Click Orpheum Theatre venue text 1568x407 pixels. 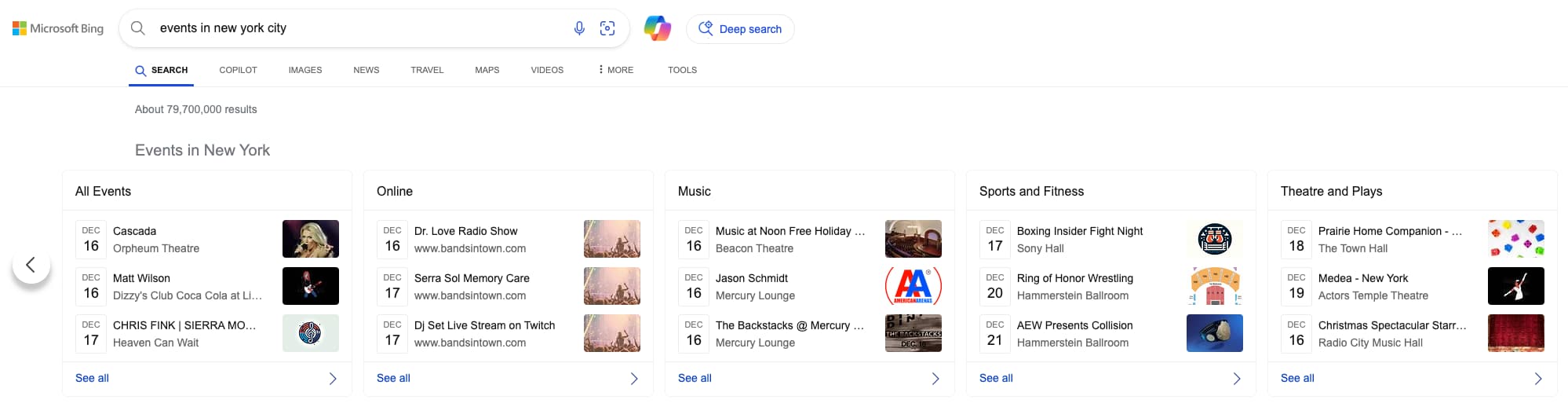tap(156, 248)
